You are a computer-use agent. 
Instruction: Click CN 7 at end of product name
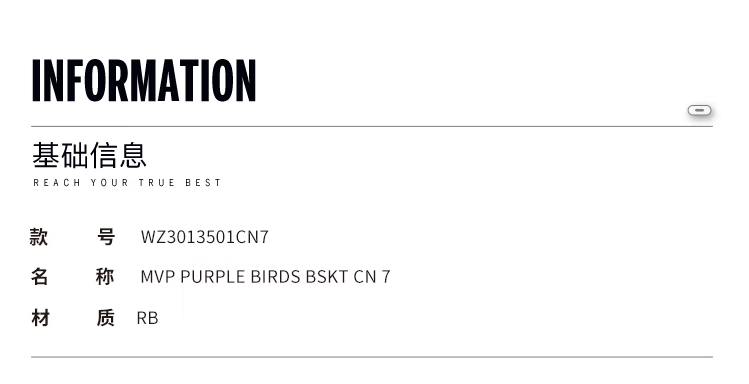tap(372, 277)
